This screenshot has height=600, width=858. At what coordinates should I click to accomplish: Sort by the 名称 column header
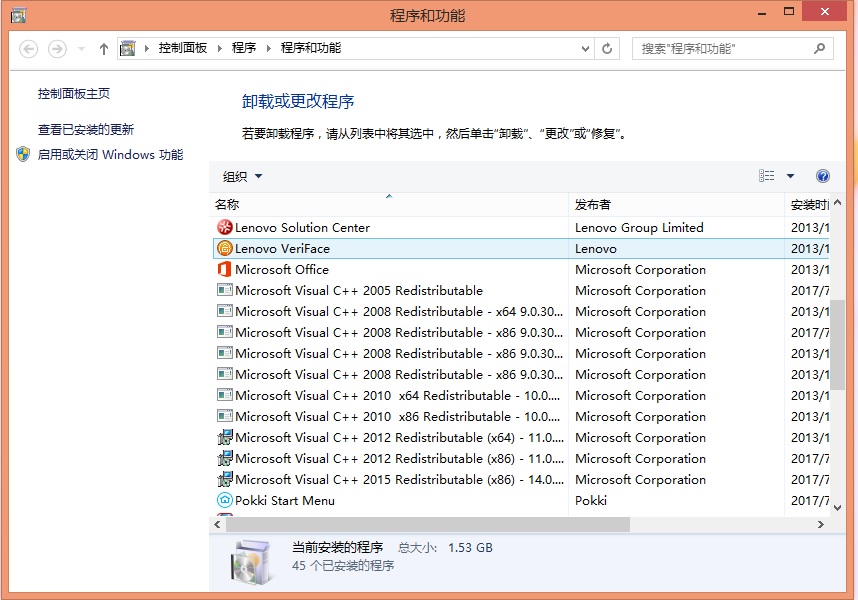(x=389, y=204)
